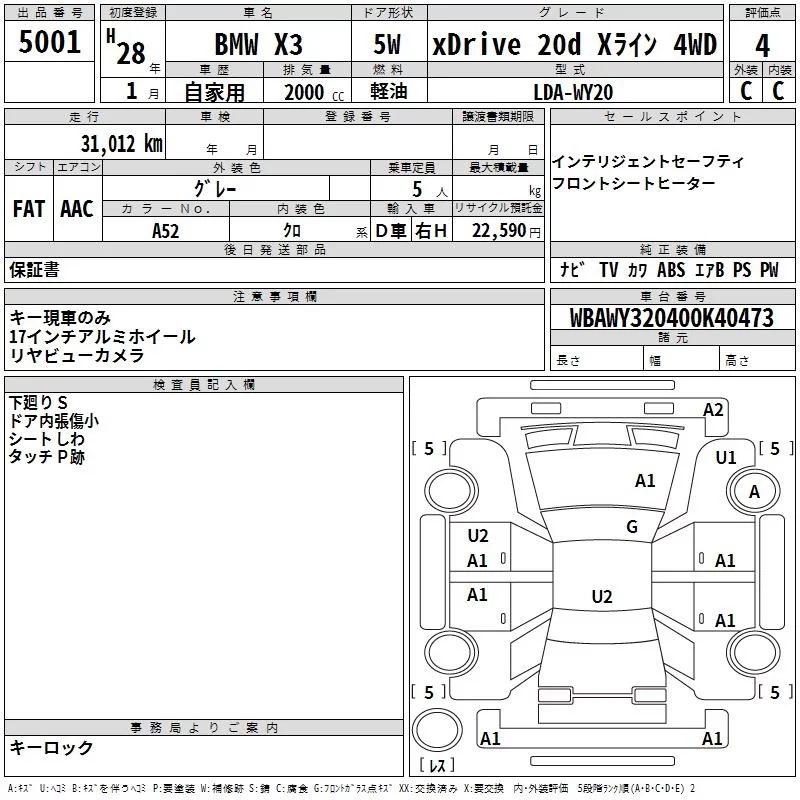This screenshot has width=800, height=800.
Task: Click the color number A52 cell
Action: coord(166,231)
